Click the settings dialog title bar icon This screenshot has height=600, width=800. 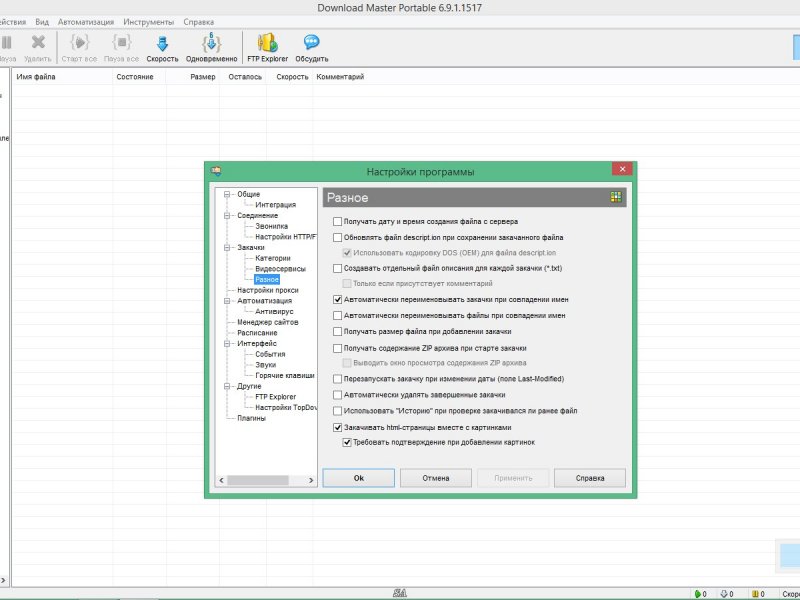(216, 171)
